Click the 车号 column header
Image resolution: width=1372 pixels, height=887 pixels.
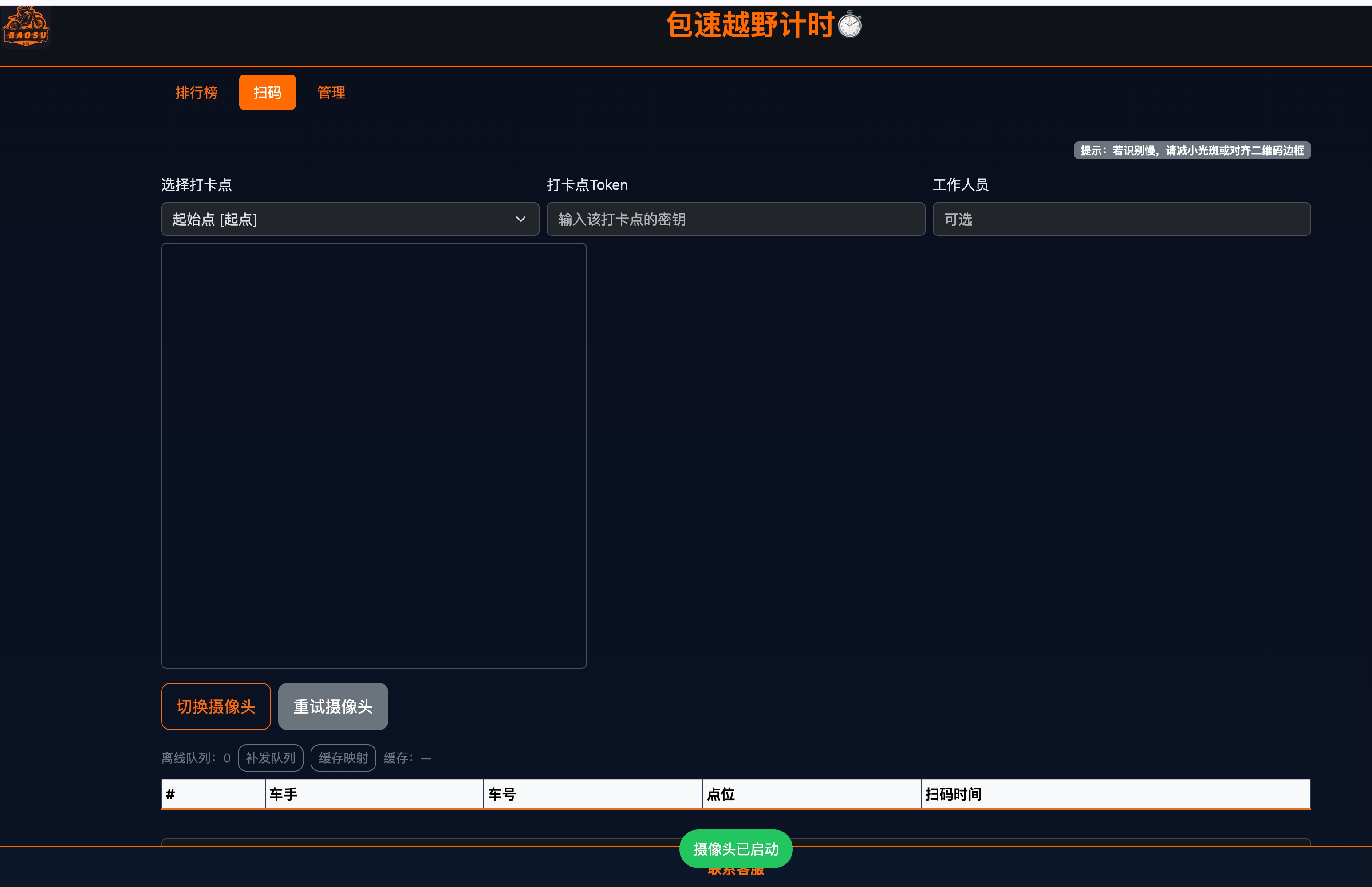pyautogui.click(x=501, y=794)
